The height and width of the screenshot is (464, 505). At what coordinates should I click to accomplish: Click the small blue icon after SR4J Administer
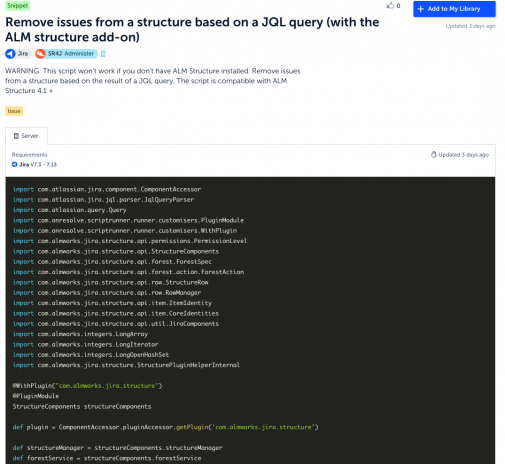click(103, 54)
